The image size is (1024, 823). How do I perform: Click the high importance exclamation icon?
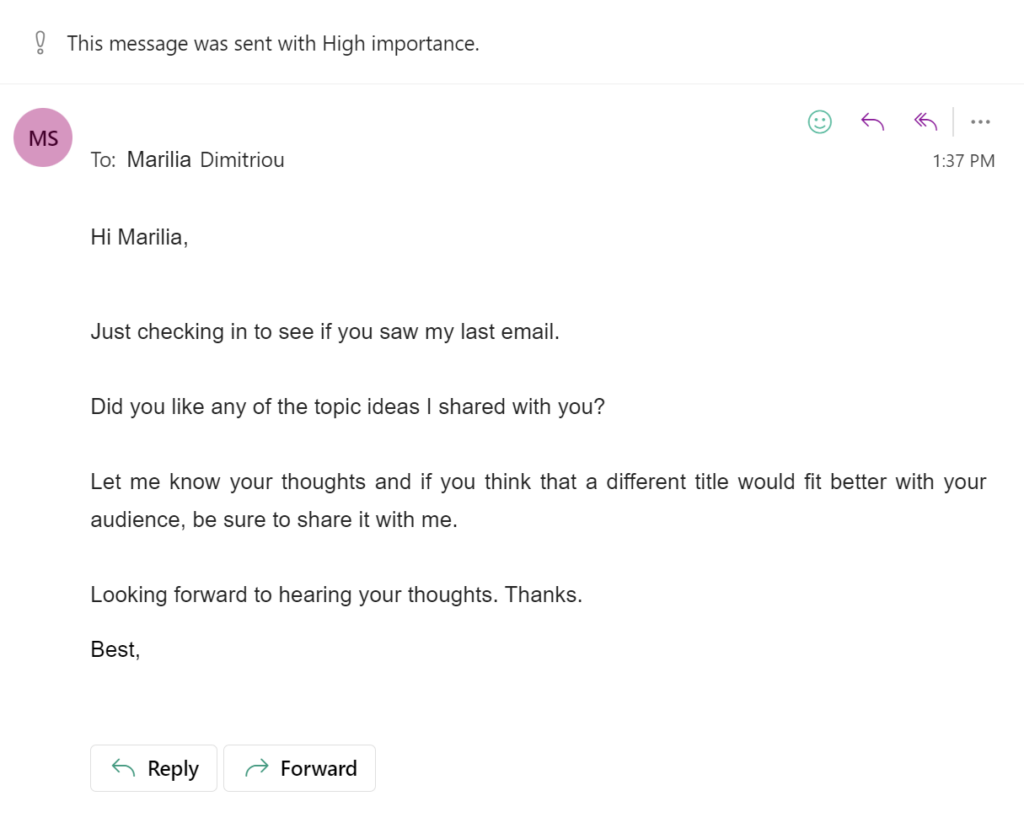click(40, 42)
